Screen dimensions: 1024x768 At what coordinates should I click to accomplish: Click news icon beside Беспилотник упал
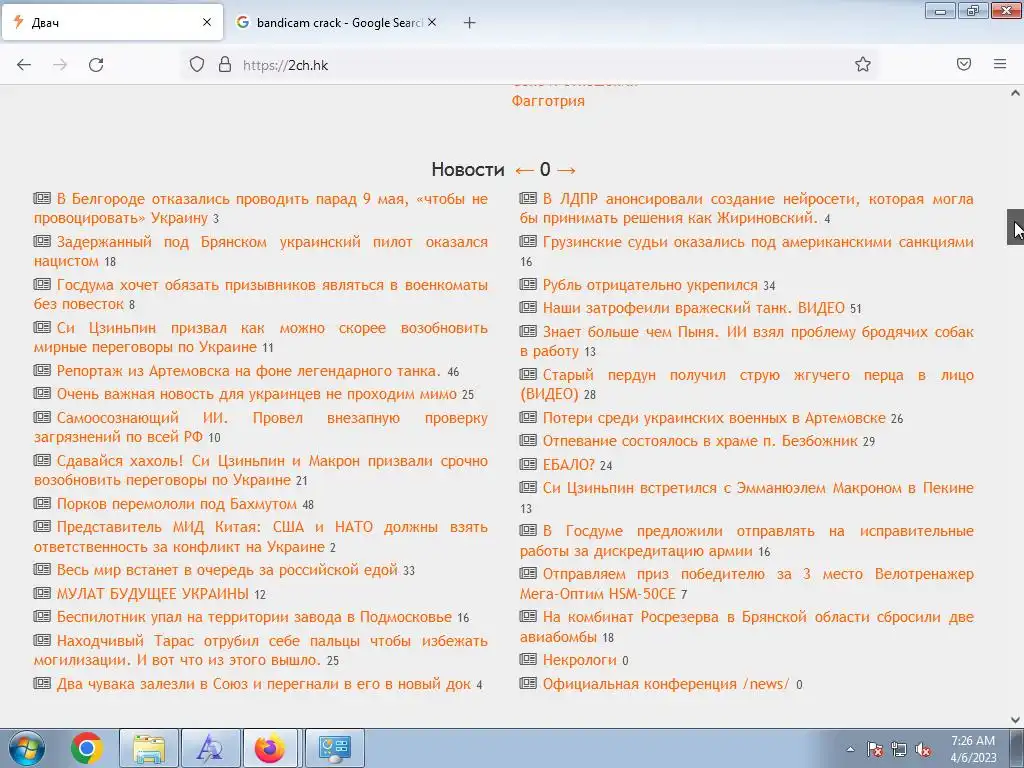pyautogui.click(x=42, y=616)
